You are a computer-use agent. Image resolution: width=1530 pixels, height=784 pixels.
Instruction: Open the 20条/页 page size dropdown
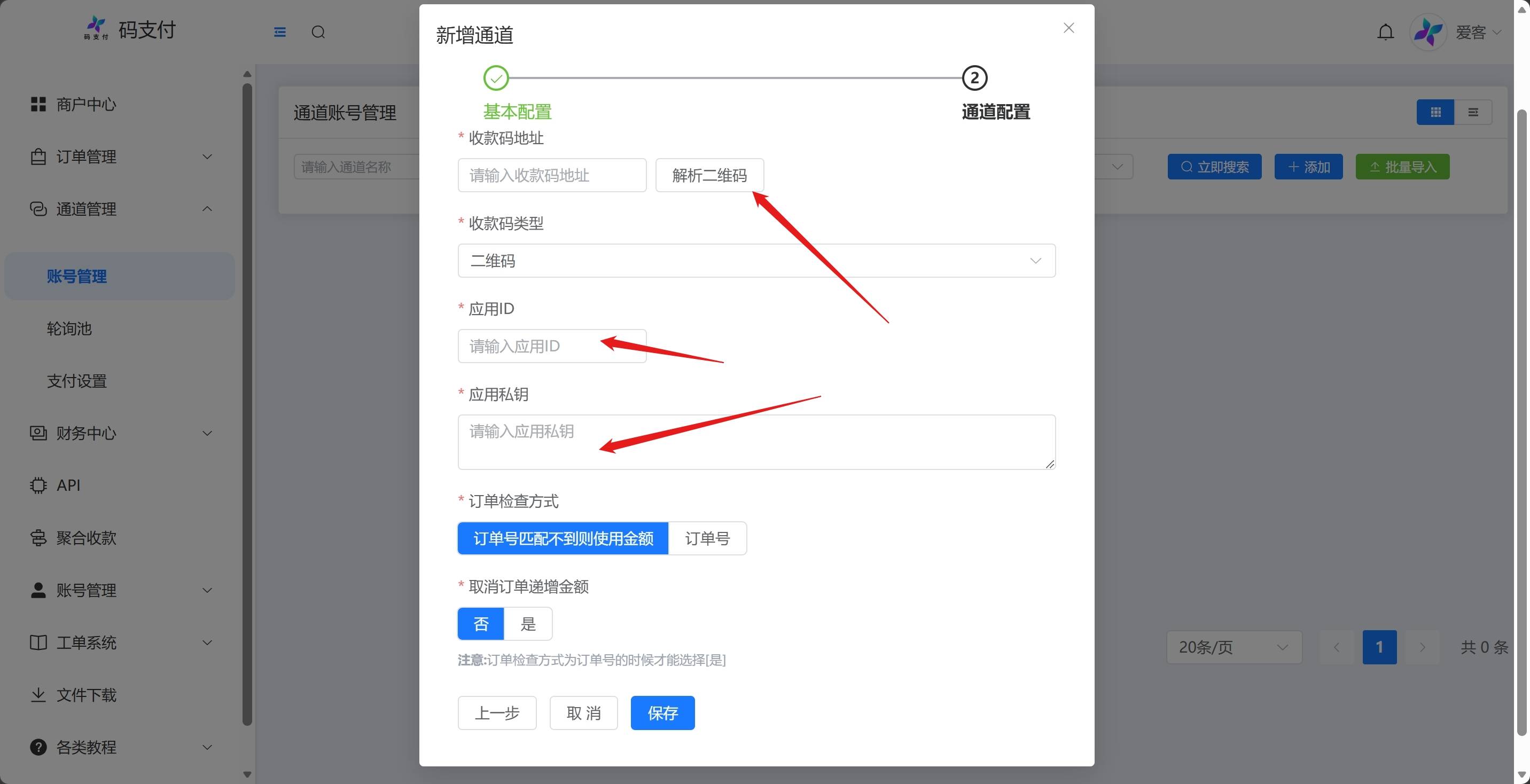(x=1234, y=647)
